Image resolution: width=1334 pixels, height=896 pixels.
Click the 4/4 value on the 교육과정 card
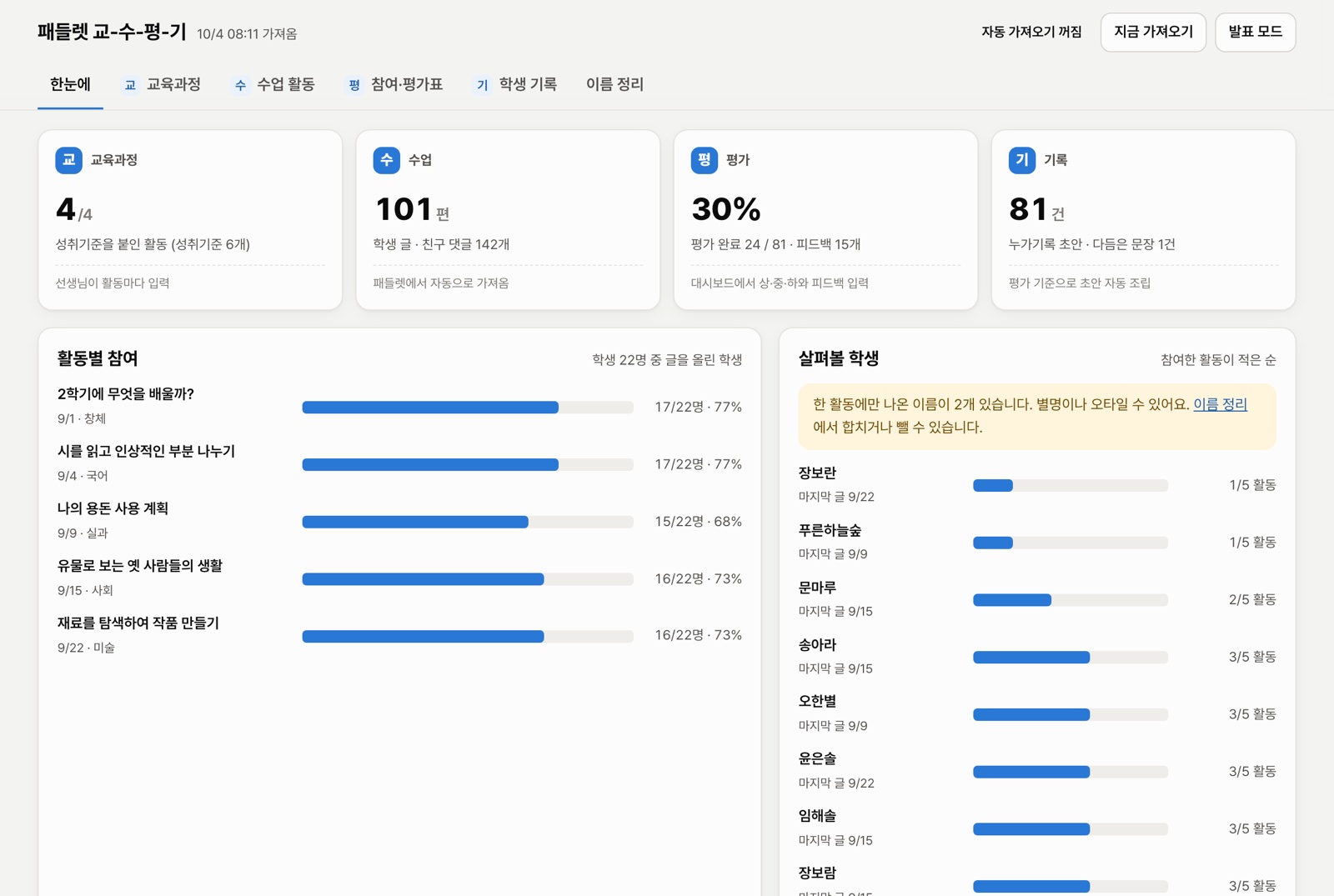[x=74, y=209]
